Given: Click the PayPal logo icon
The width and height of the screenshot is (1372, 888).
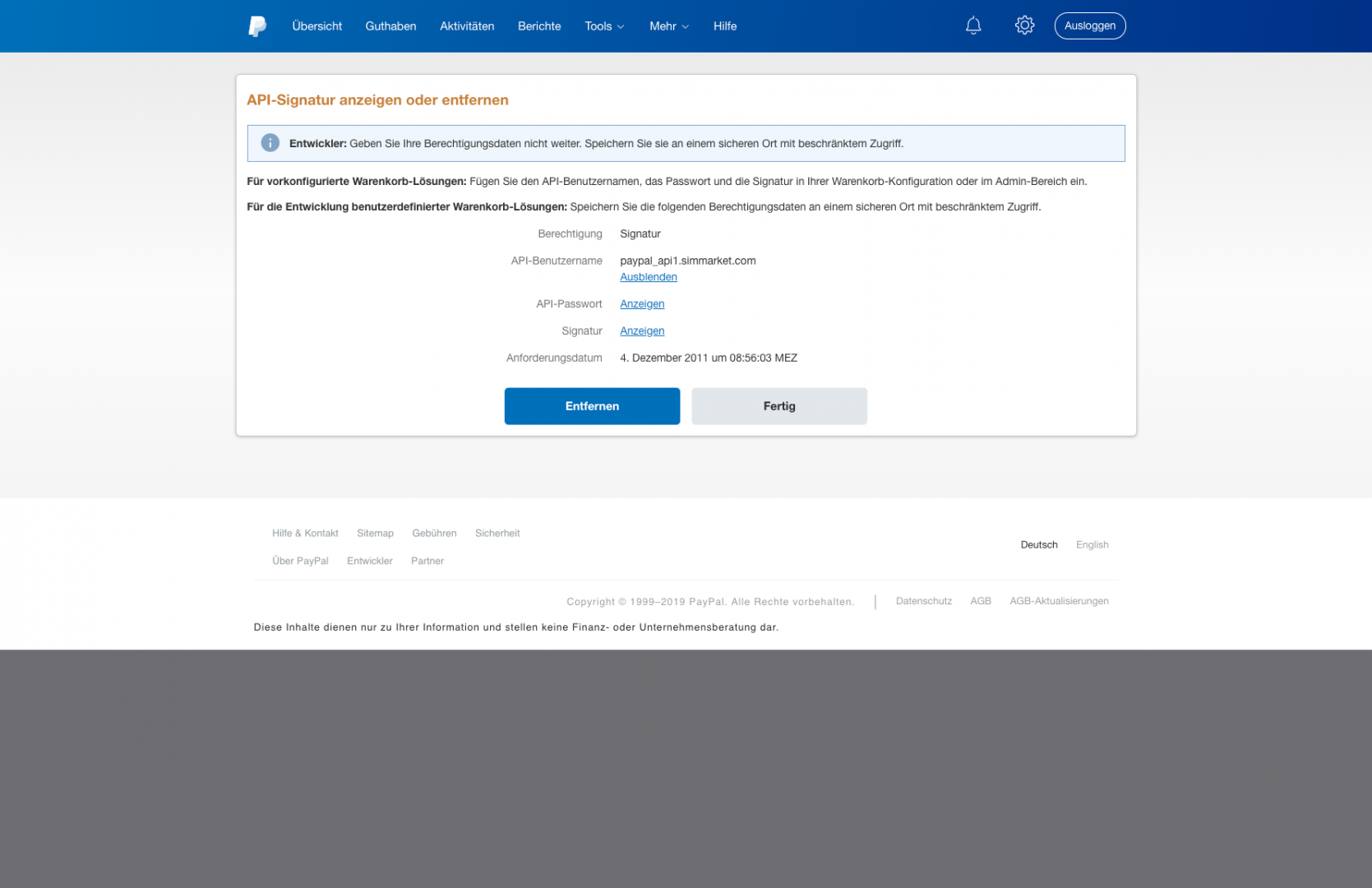Looking at the screenshot, I should [x=257, y=26].
